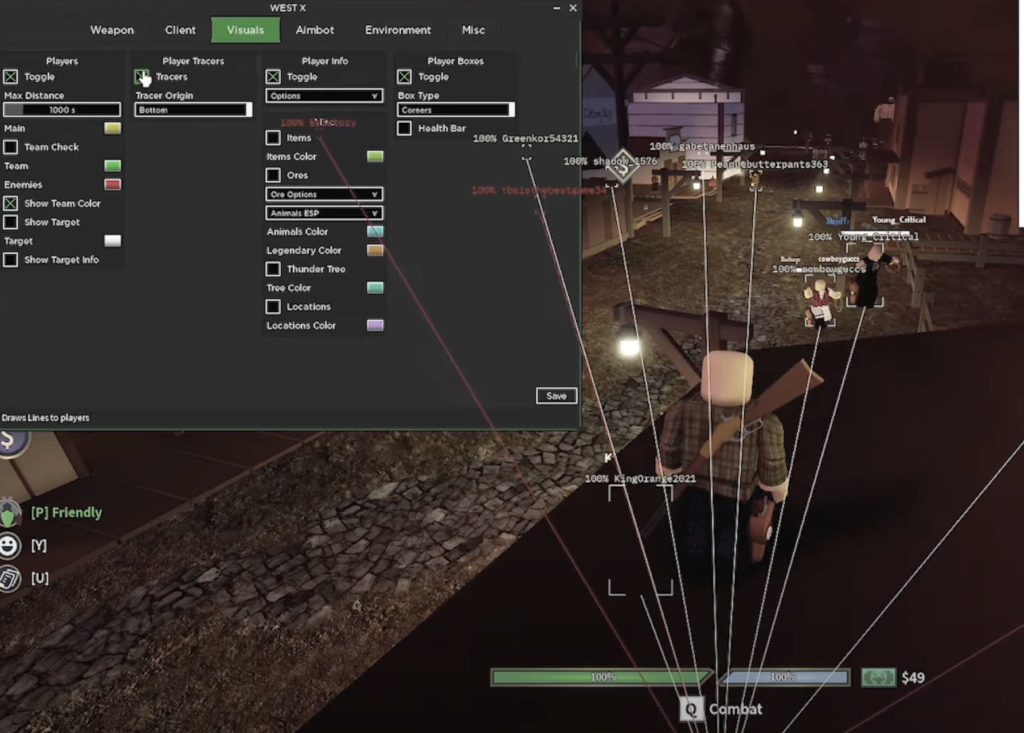The image size is (1024, 733).
Task: Select the Visuals tab
Action: 246,30
